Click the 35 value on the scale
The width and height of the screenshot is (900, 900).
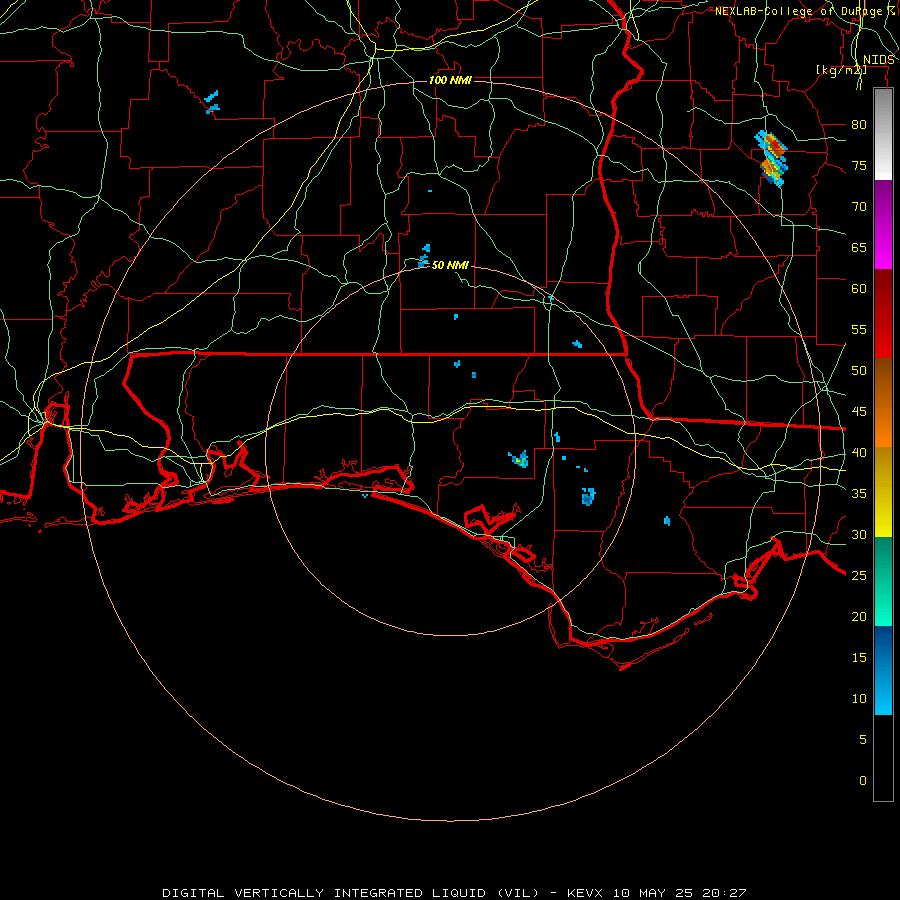point(859,494)
